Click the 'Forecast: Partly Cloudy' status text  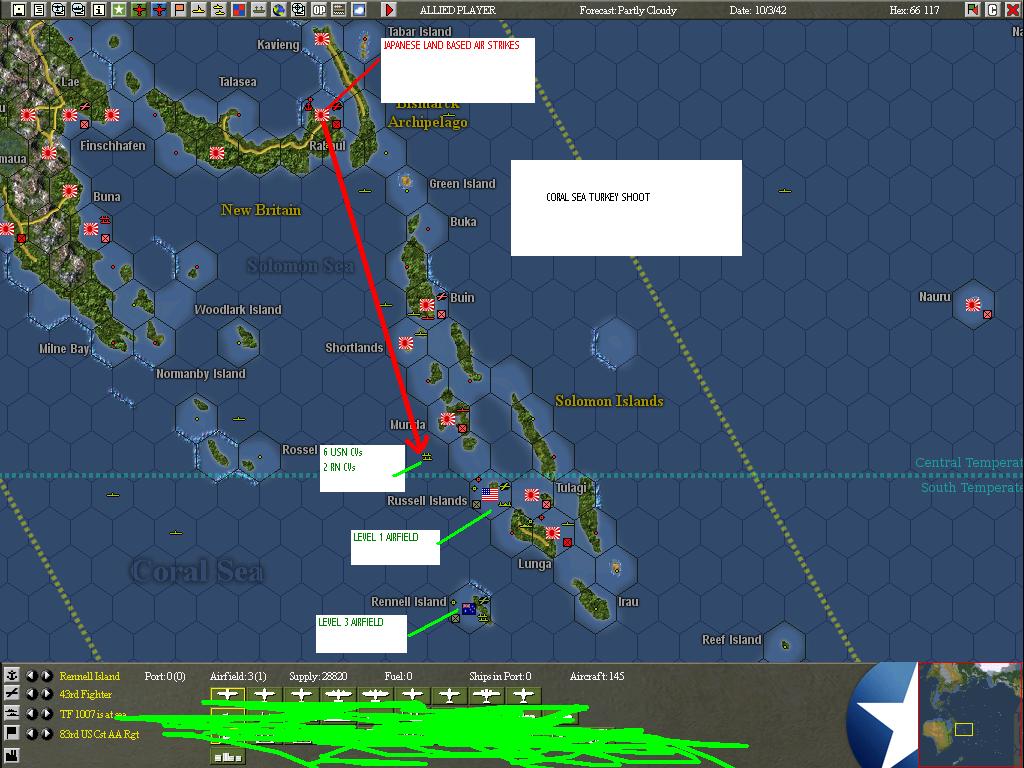click(x=628, y=10)
